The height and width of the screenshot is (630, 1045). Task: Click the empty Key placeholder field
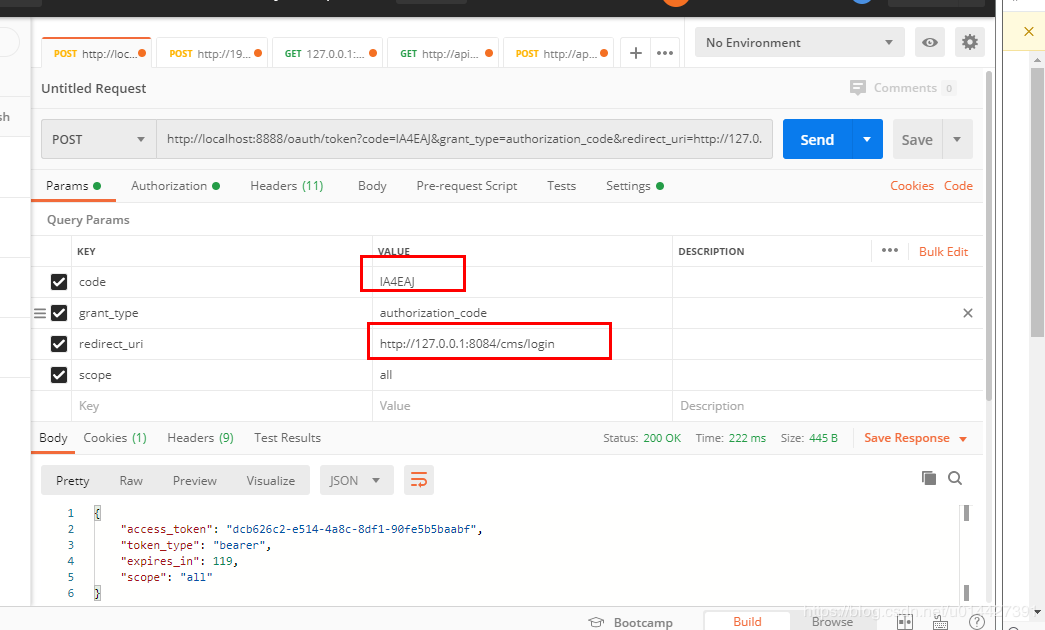pos(221,406)
